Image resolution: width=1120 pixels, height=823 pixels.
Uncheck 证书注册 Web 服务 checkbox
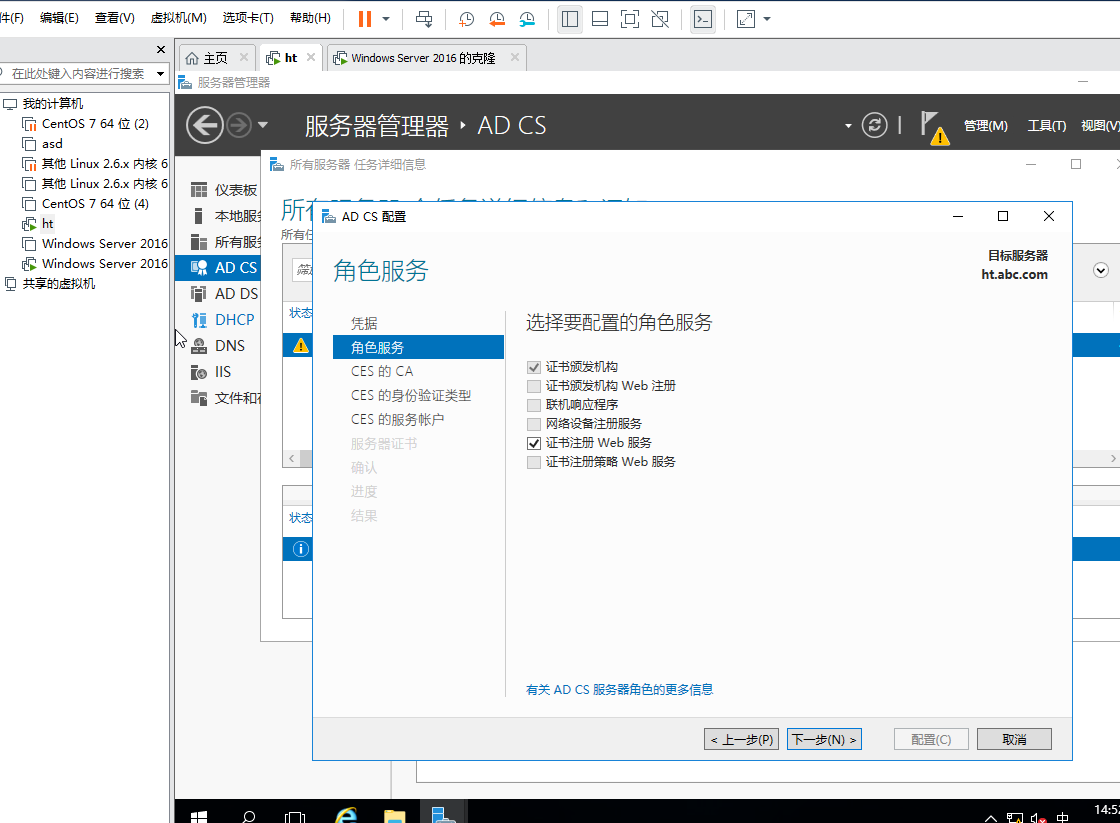(x=534, y=444)
